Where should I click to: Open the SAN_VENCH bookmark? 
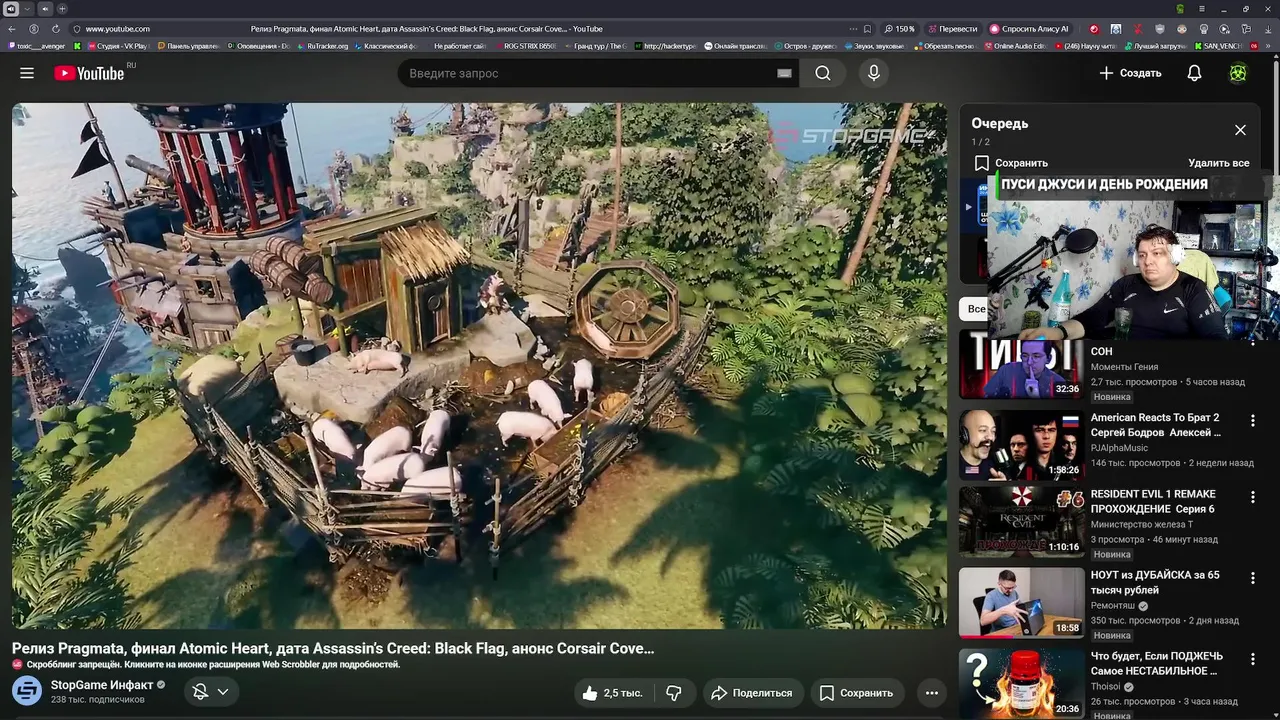[x=1217, y=46]
